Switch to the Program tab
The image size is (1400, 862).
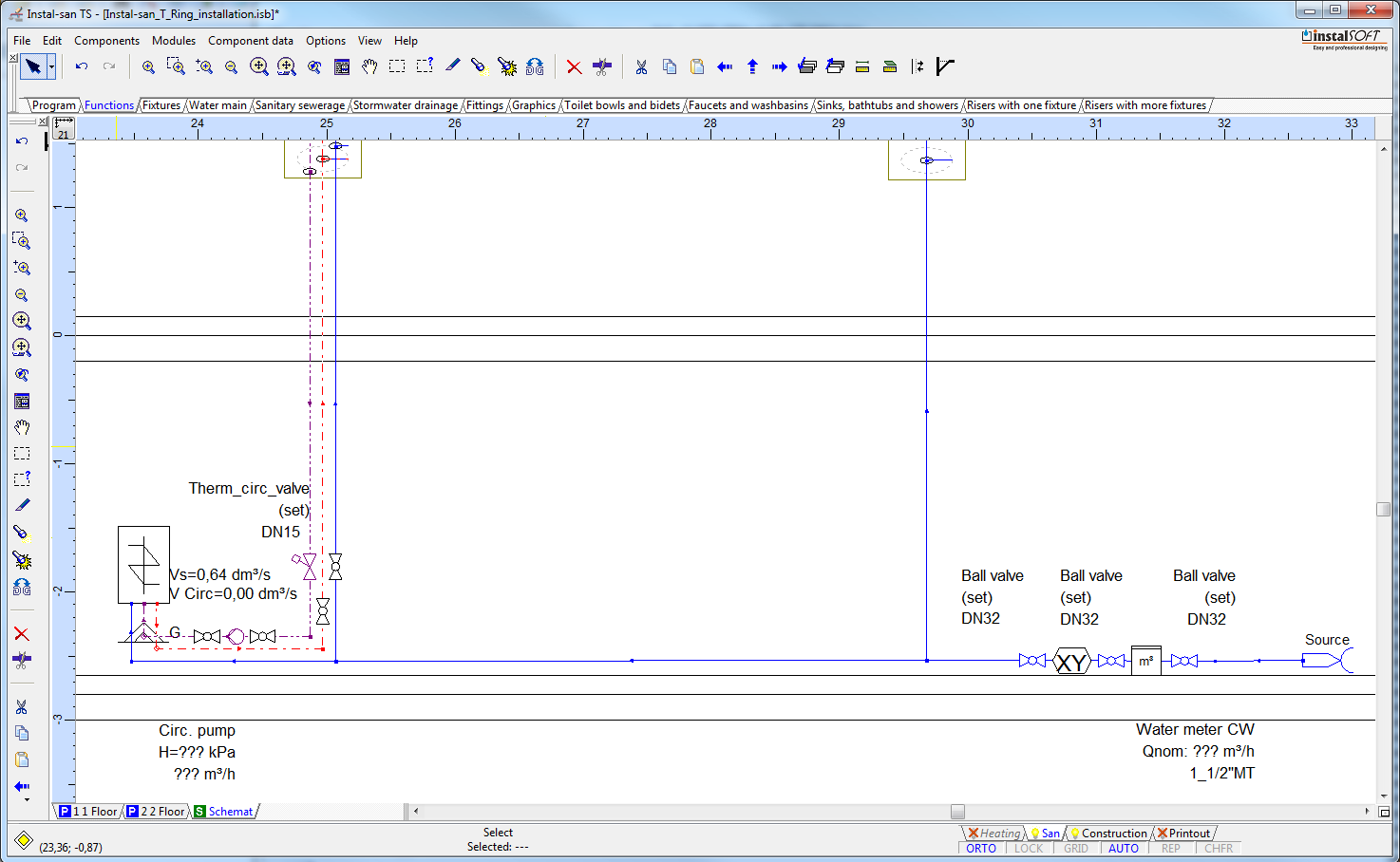pos(54,105)
